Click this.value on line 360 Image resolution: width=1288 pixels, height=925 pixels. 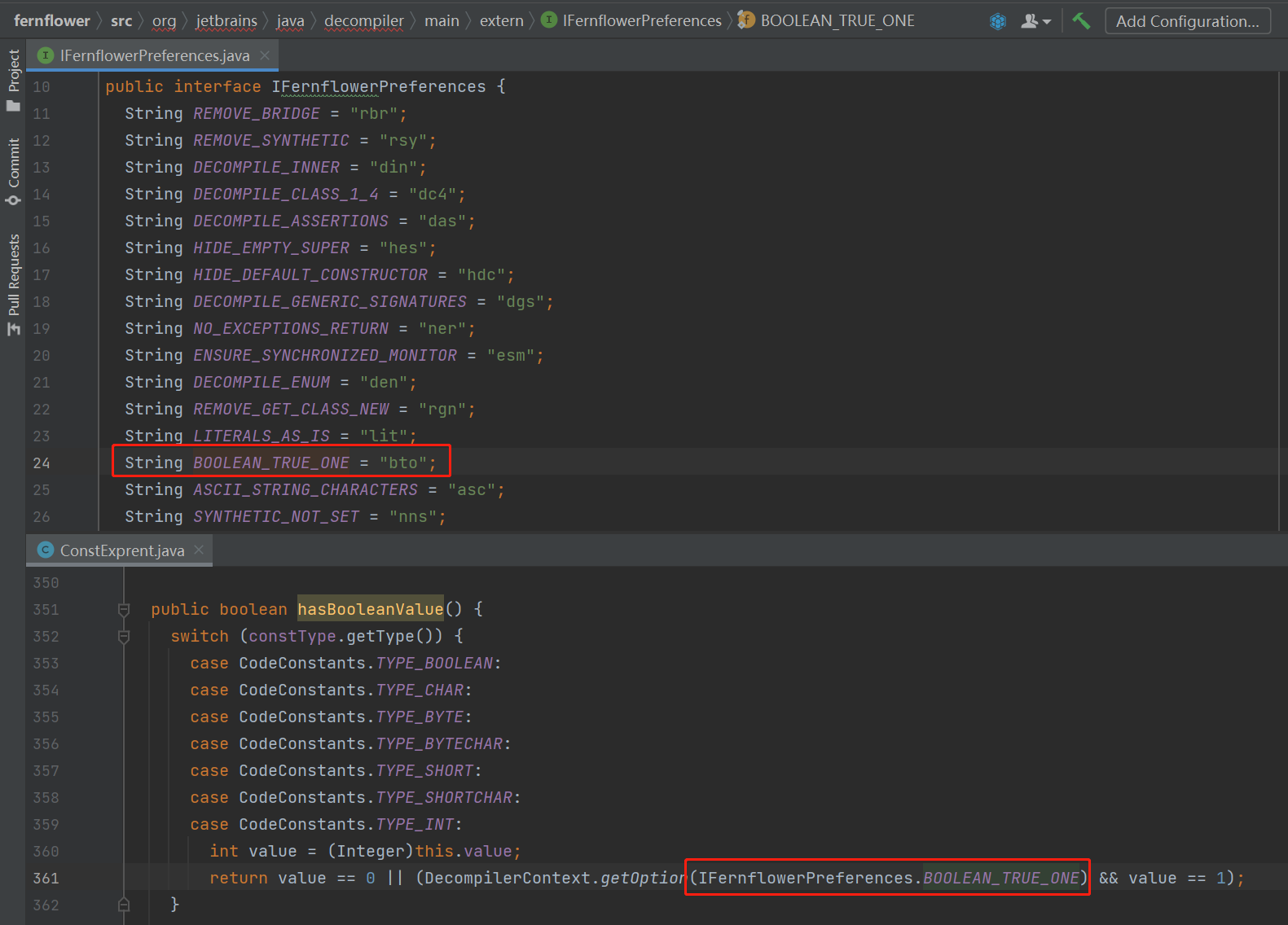point(464,851)
